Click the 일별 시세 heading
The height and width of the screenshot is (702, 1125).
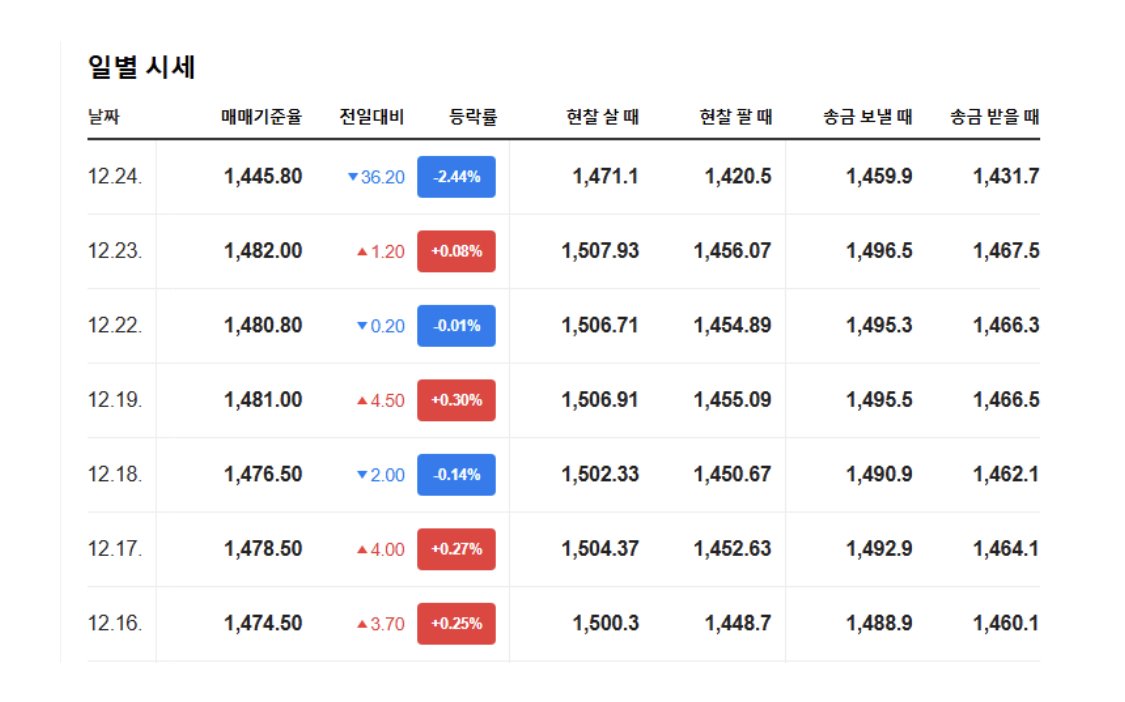pos(141,68)
